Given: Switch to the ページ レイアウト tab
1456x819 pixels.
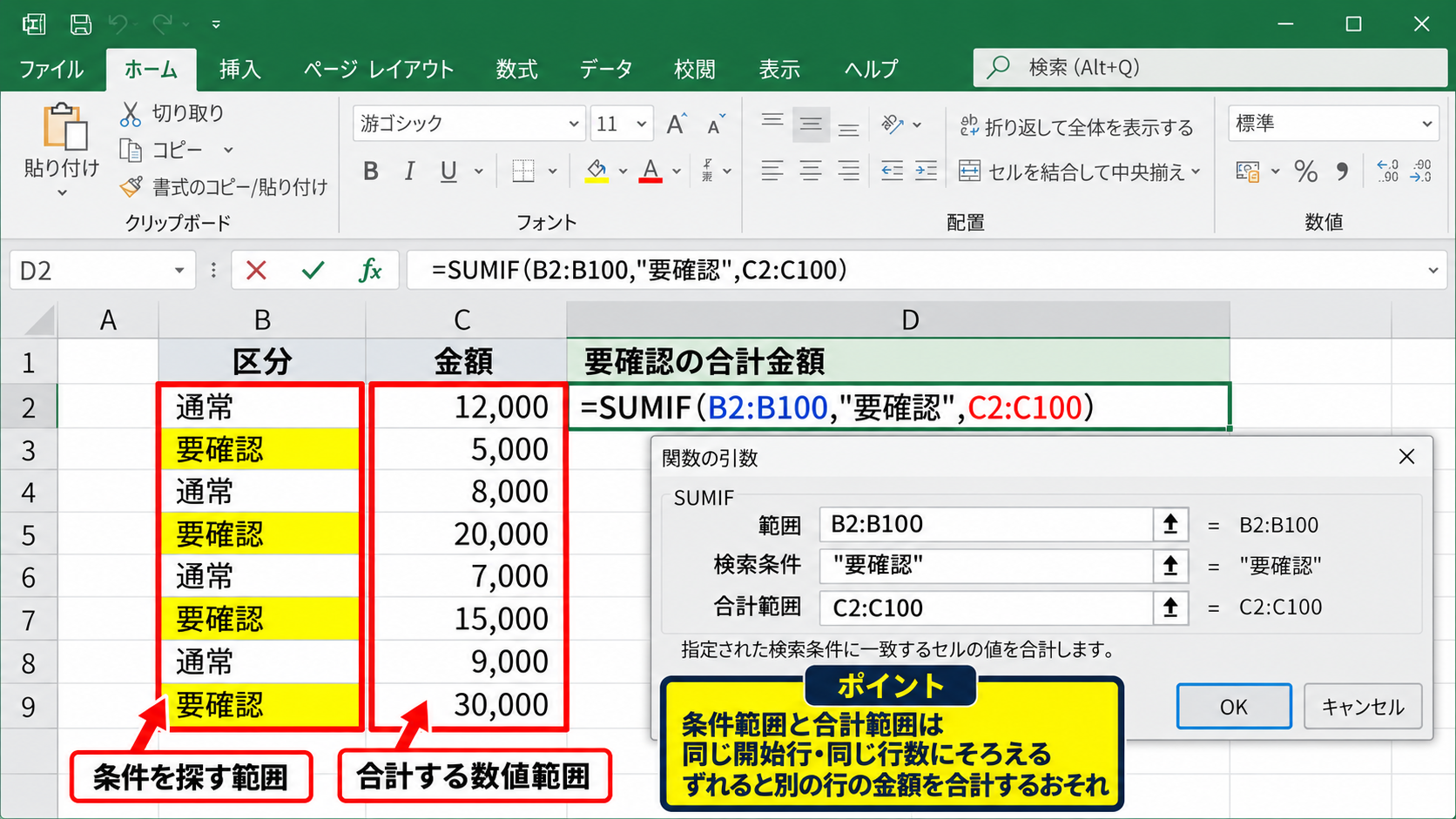Looking at the screenshot, I should click(379, 69).
